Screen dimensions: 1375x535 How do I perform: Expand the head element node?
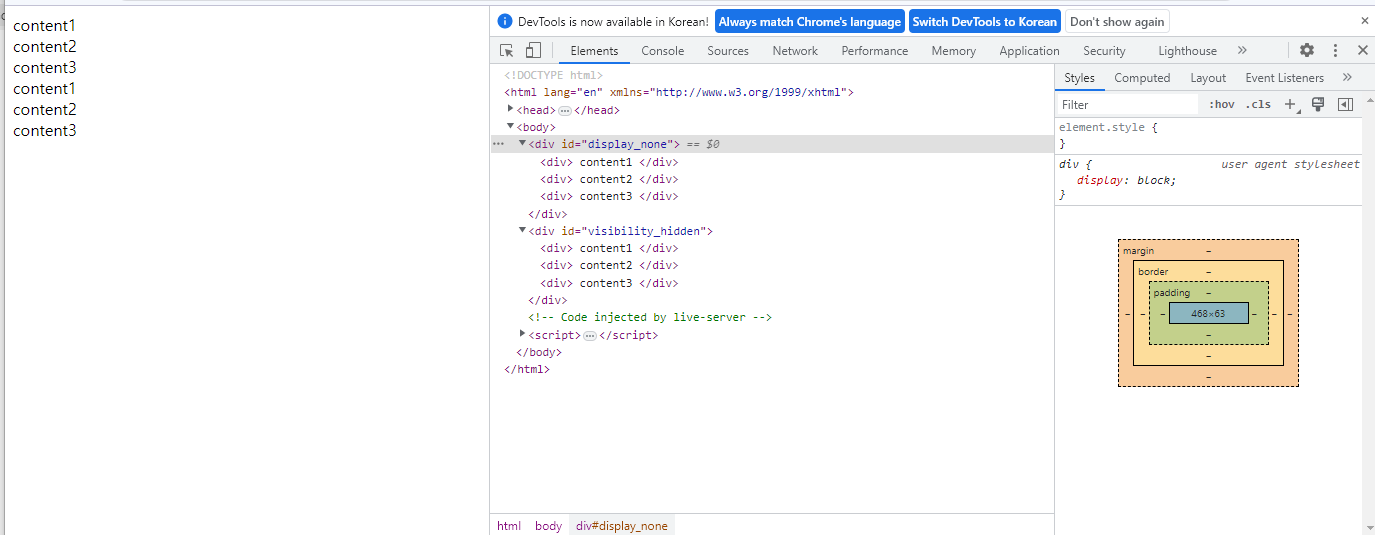pyautogui.click(x=510, y=109)
